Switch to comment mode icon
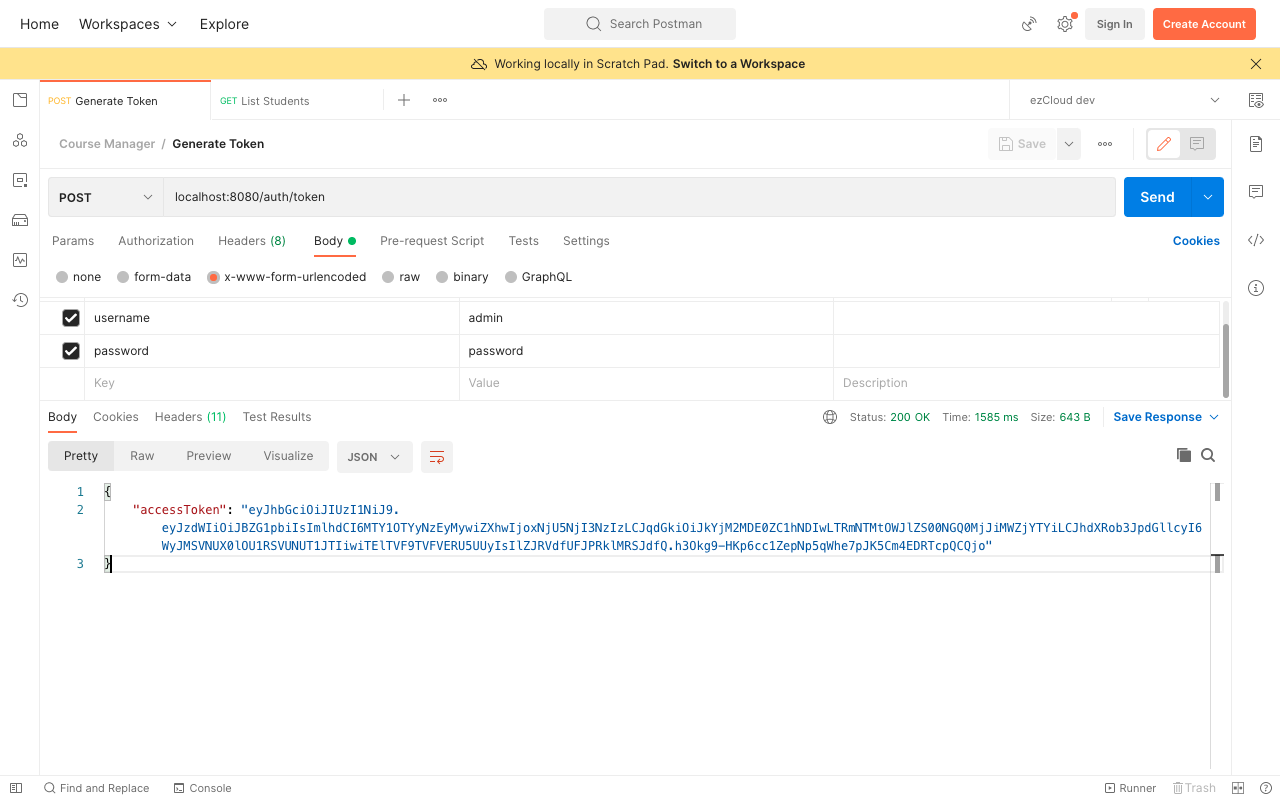Viewport: 1280px width, 800px height. point(1197,144)
